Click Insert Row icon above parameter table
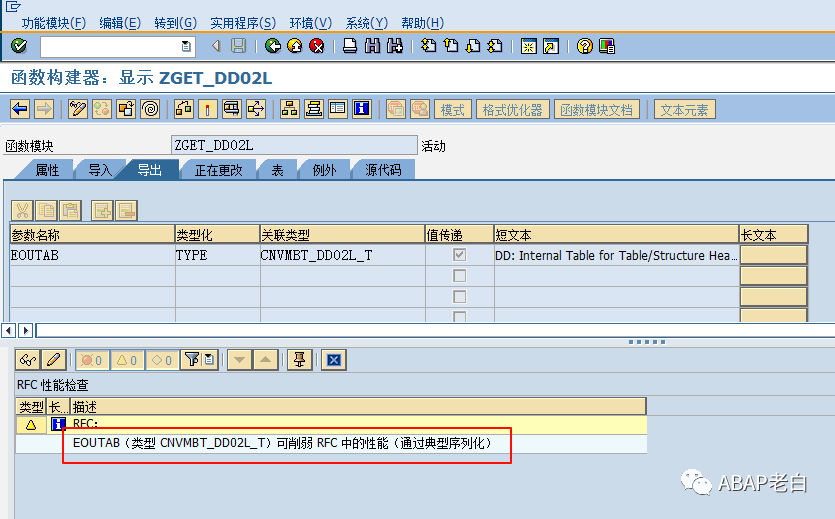The height and width of the screenshot is (519, 835). (102, 210)
